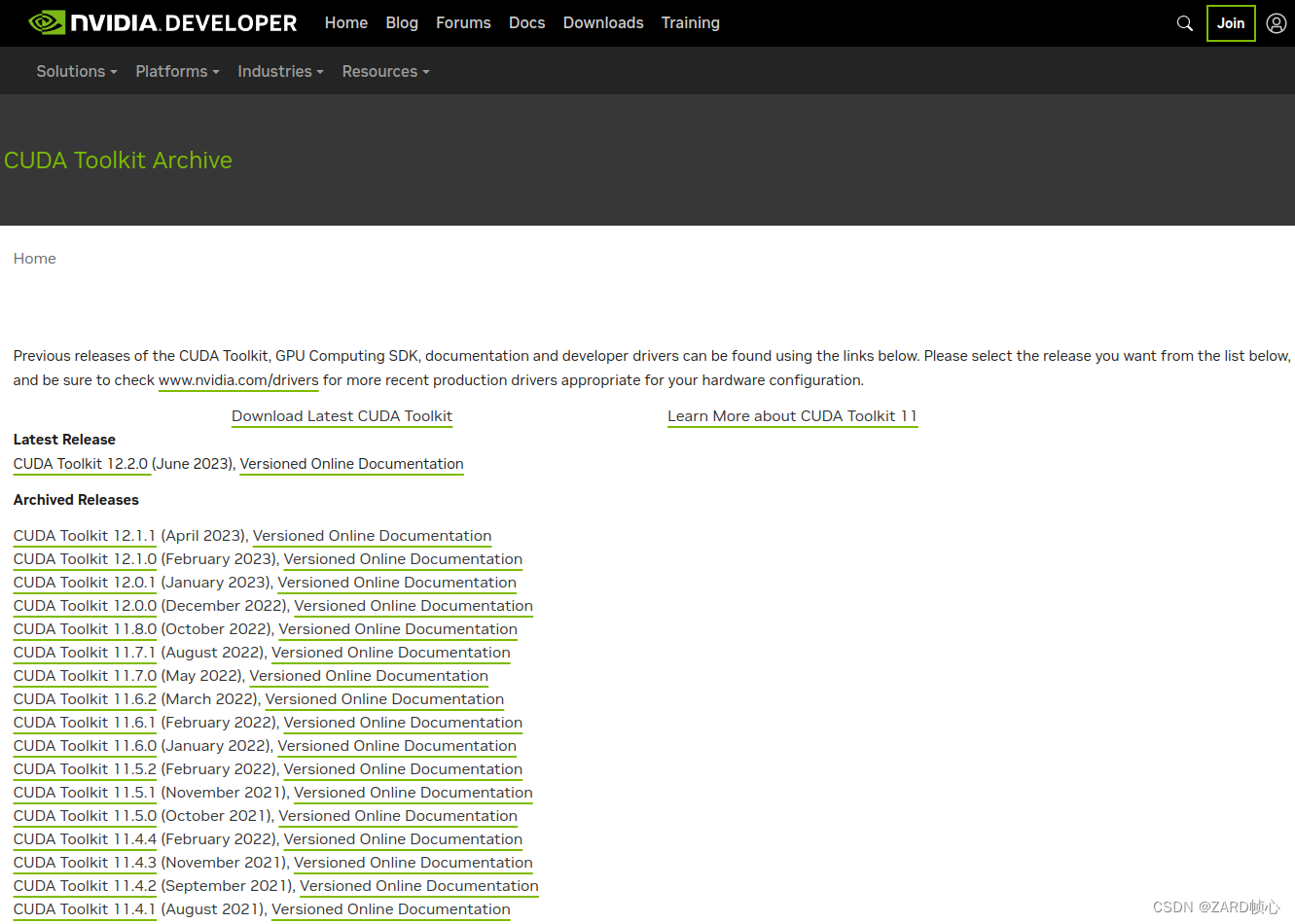
Task: Open CUDA Toolkit 11.6.2 link
Action: pos(85,699)
